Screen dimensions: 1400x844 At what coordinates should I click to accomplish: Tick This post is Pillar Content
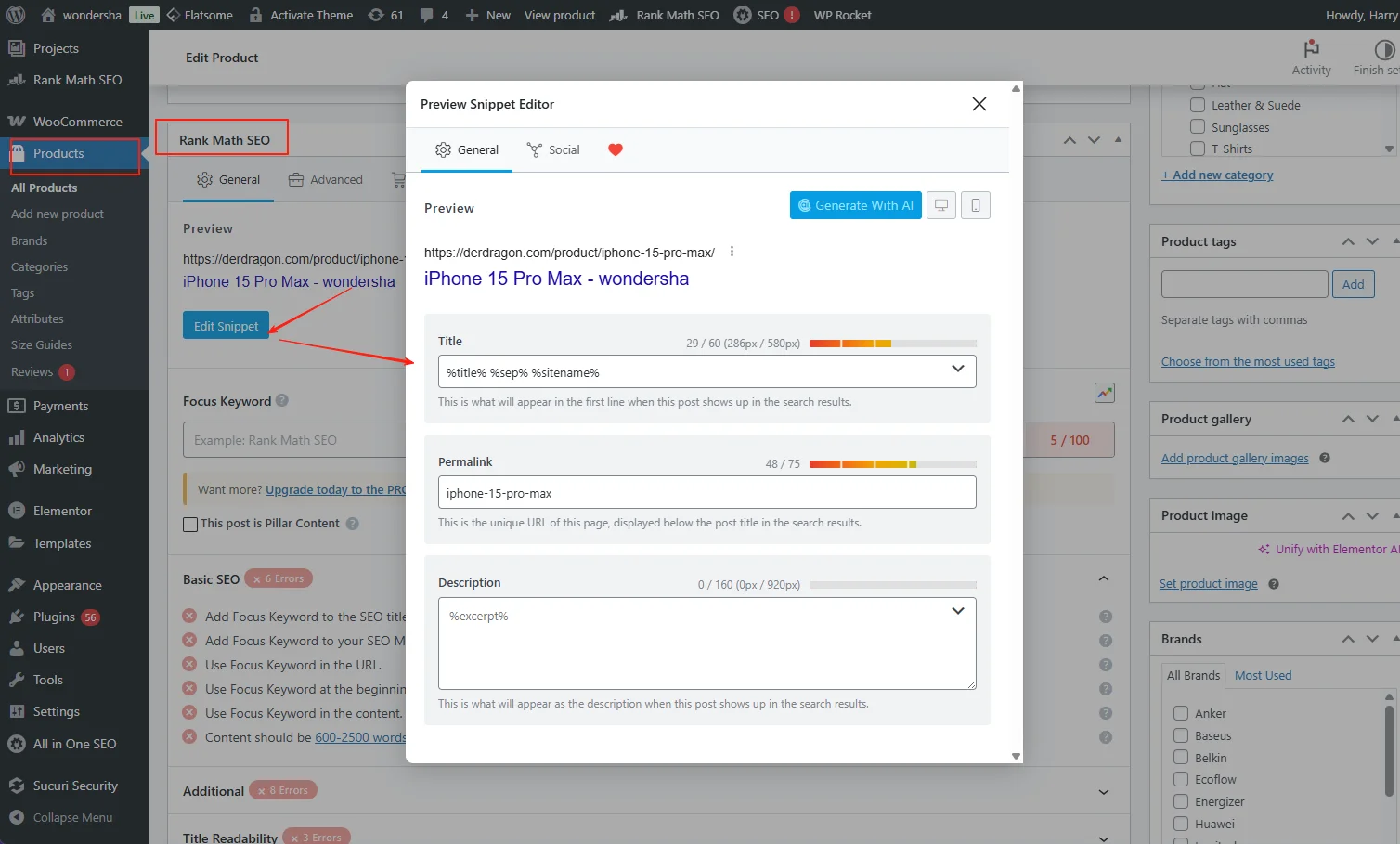pyautogui.click(x=190, y=524)
